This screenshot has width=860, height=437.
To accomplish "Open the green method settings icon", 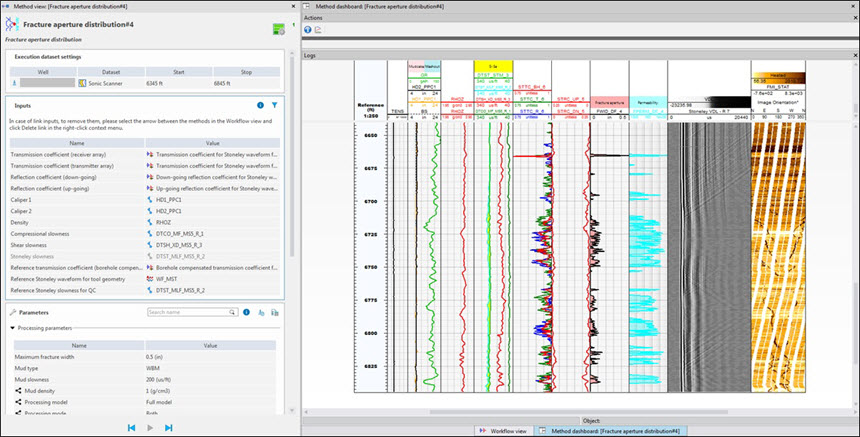I will (279, 30).
